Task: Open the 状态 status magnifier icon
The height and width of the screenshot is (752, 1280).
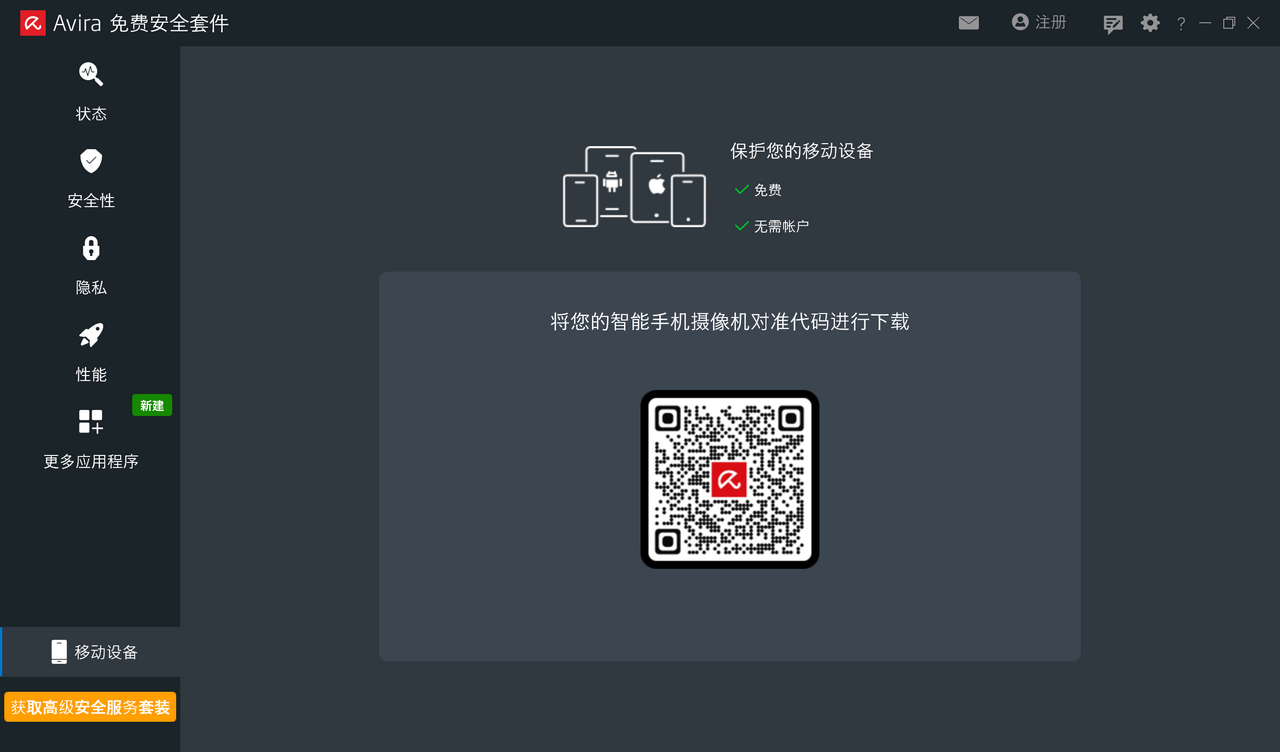Action: (91, 74)
